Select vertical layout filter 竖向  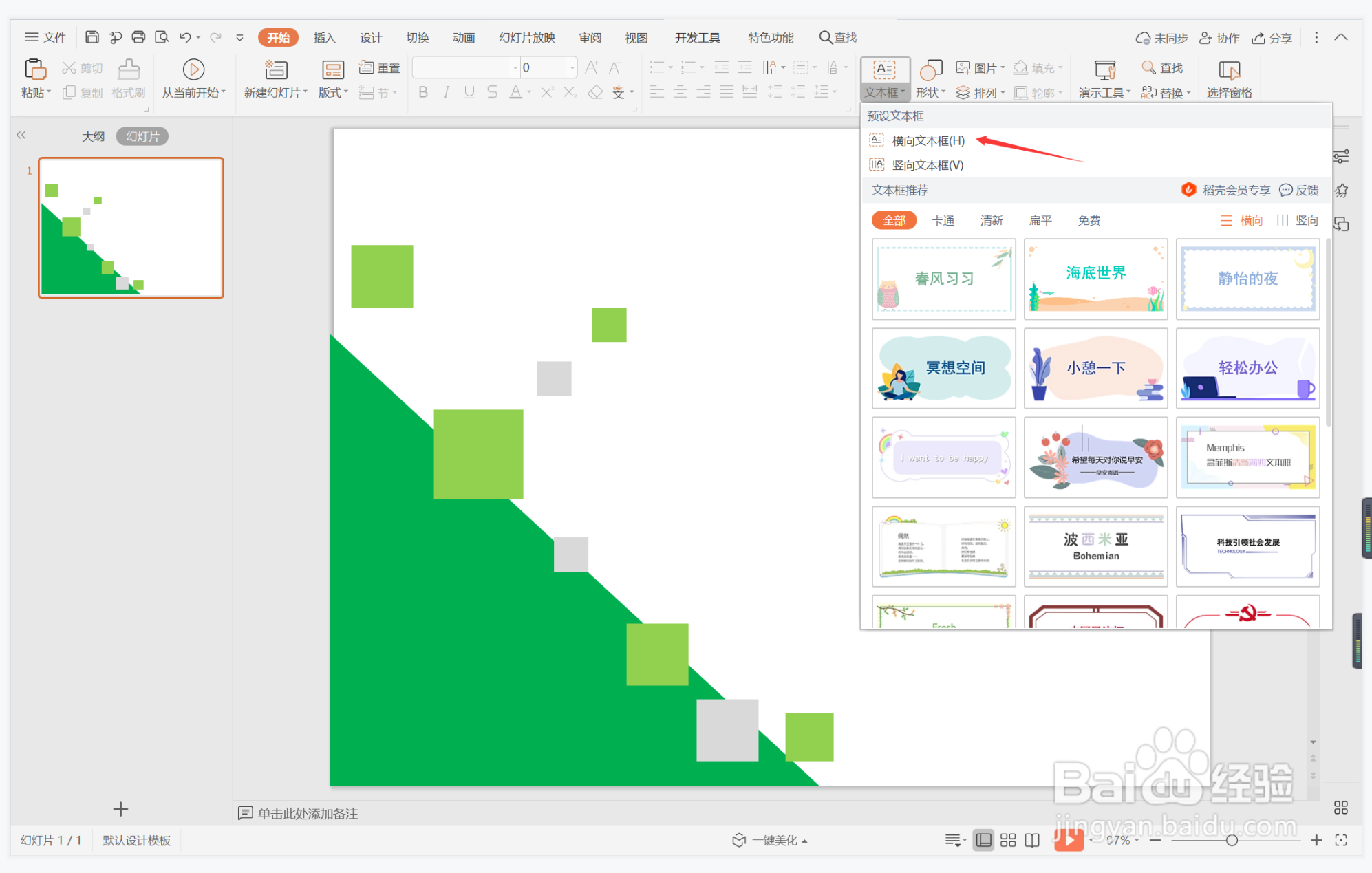[x=1298, y=220]
